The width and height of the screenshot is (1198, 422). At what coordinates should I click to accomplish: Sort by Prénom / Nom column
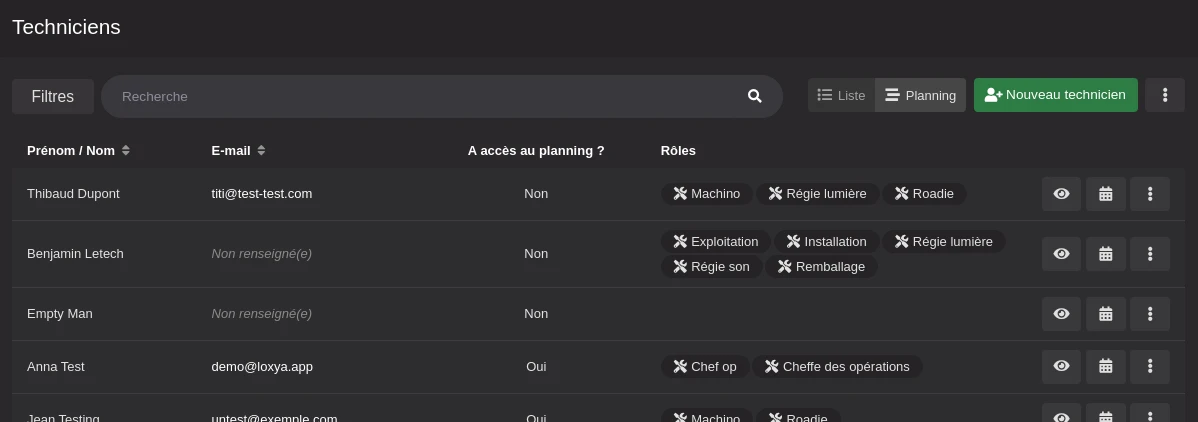point(78,151)
